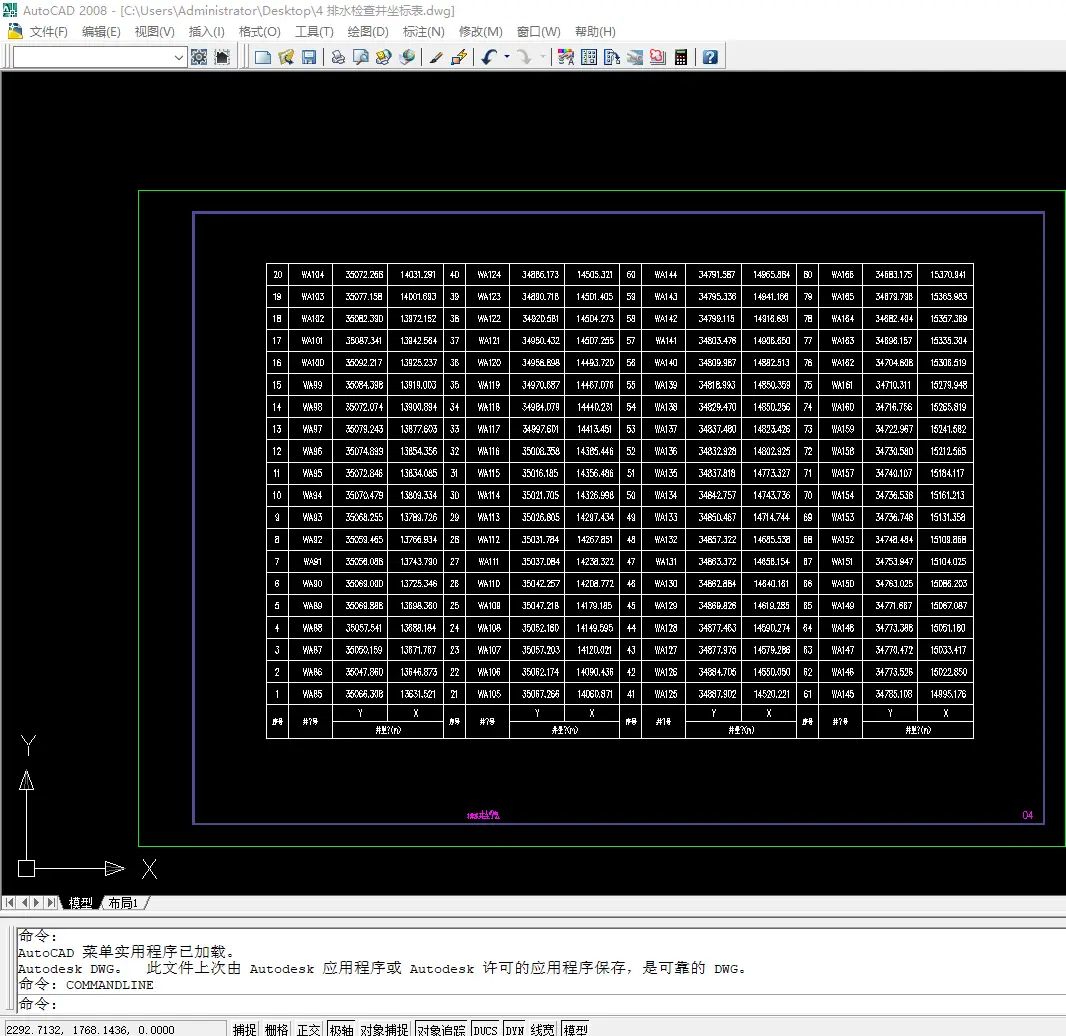
Task: Open Plot Preview from toolbar
Action: 360,57
